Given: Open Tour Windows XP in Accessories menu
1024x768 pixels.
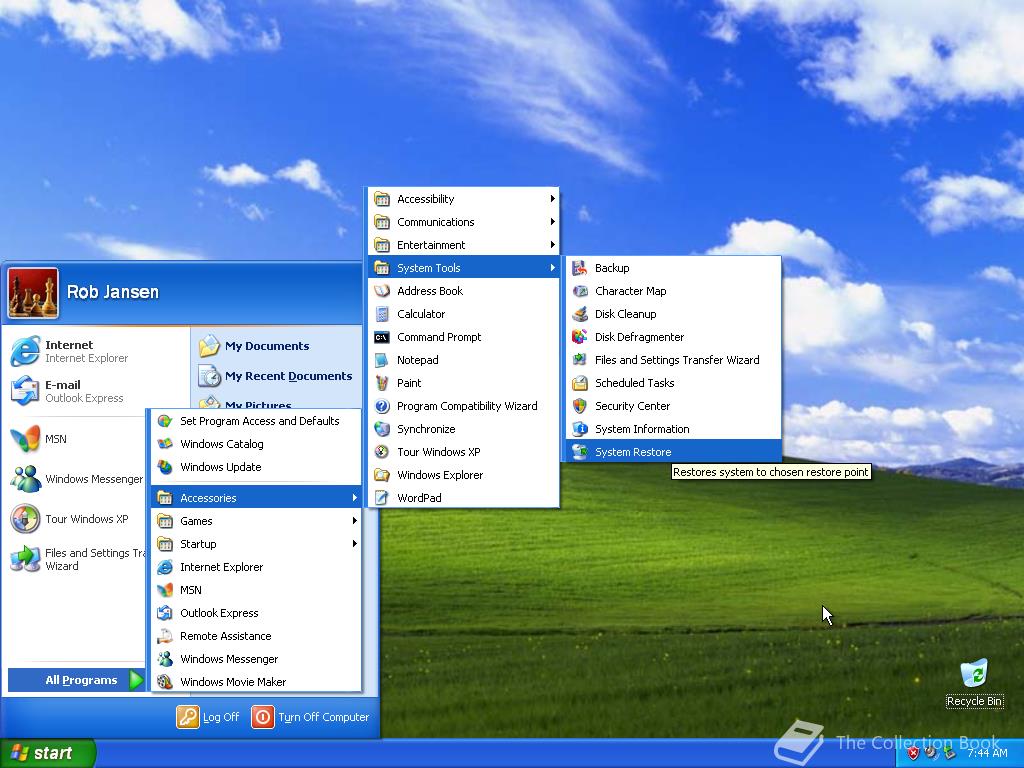Looking at the screenshot, I should click(x=464, y=452).
